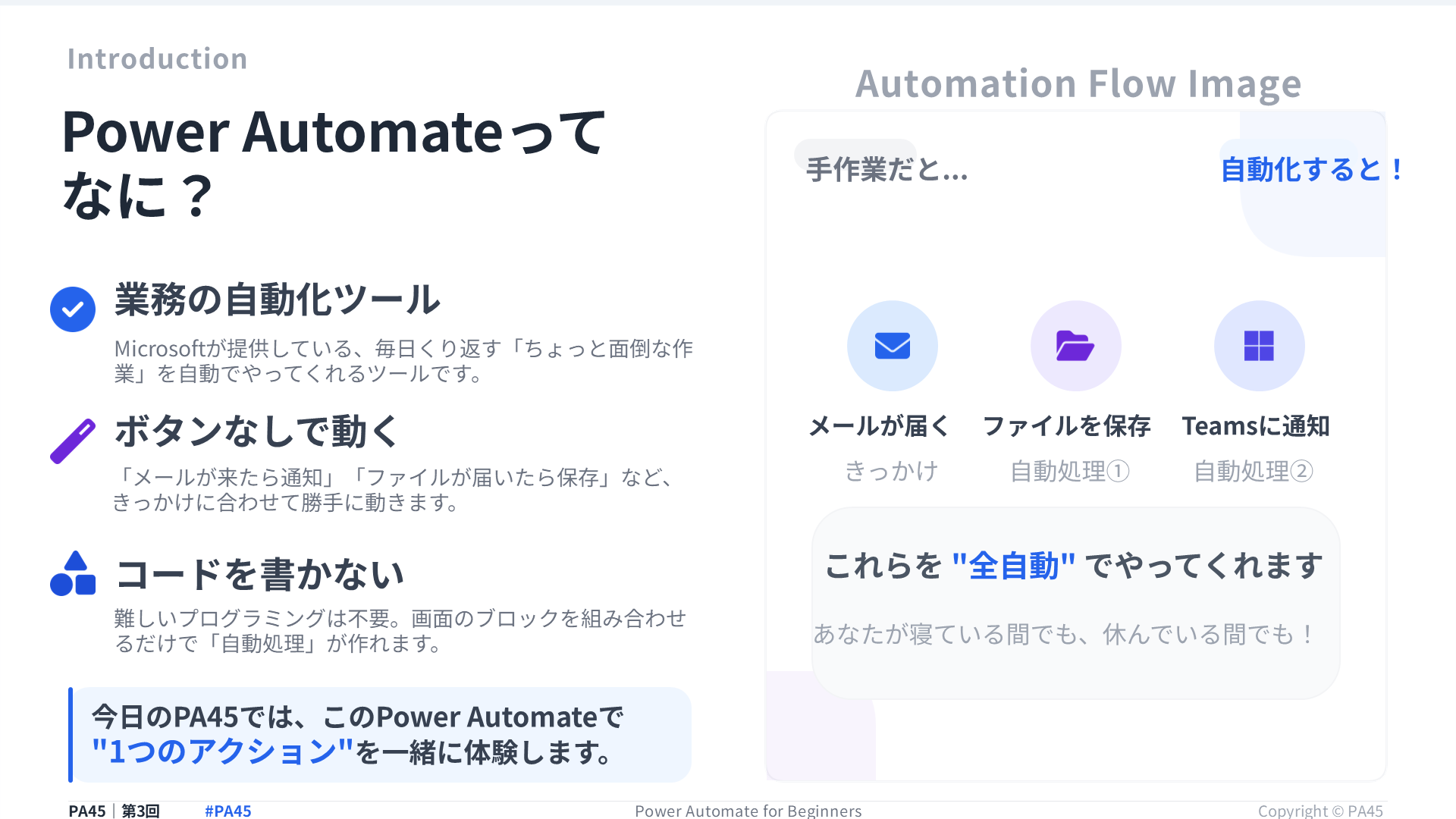Screen dimensions: 1456x819
Task: Click the 難しいプログラミングは不要 description paragraph
Action: 400,631
